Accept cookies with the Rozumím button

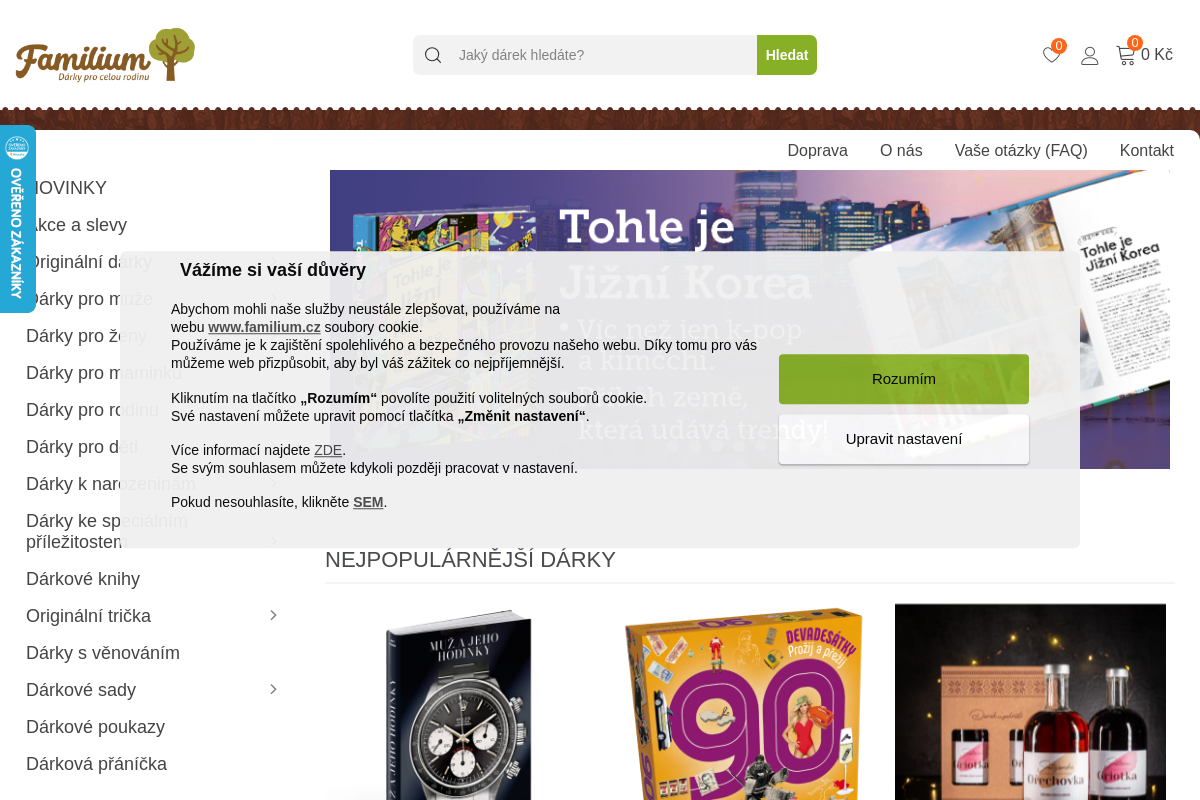(x=904, y=379)
